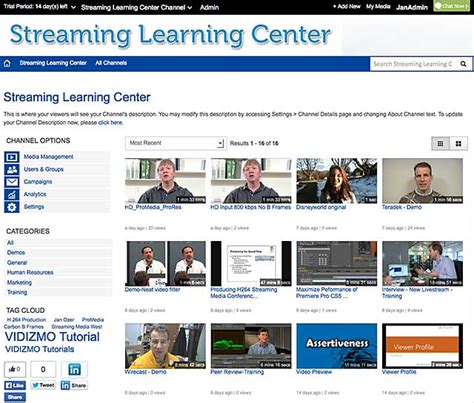The height and width of the screenshot is (403, 474).
Task: Click the Users & Groups people icon
Action: (x=12, y=169)
